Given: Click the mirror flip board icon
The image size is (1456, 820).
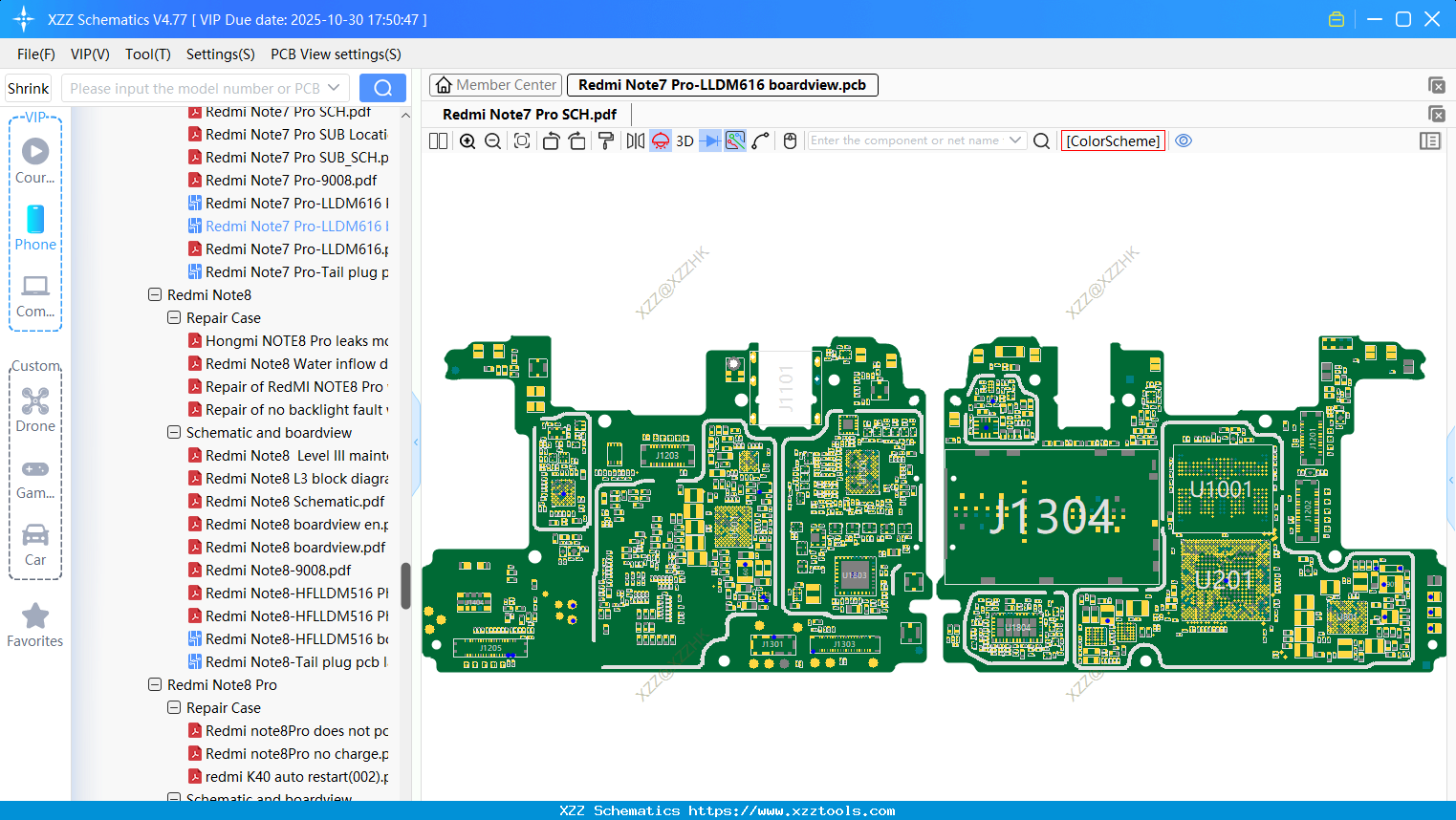Looking at the screenshot, I should click(635, 141).
